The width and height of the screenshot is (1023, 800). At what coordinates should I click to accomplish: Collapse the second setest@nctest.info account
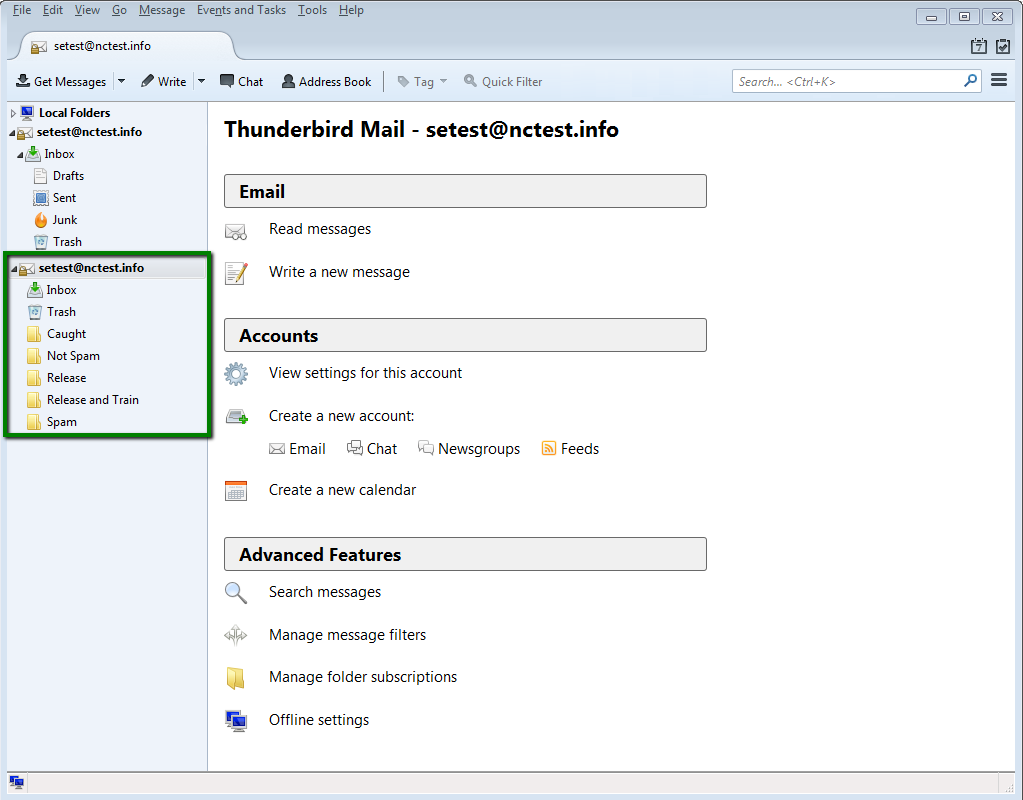coord(14,269)
